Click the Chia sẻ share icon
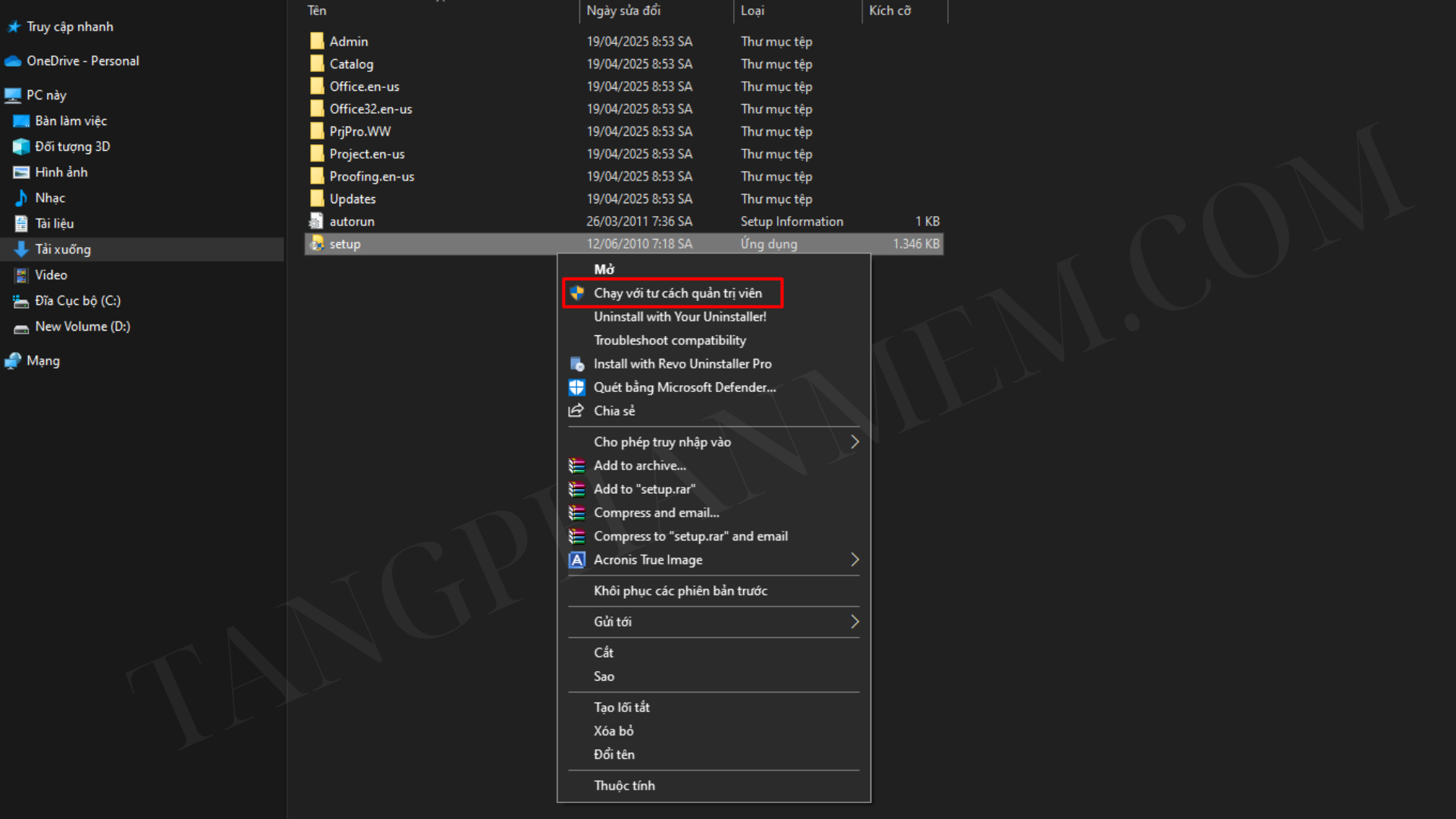 pyautogui.click(x=576, y=411)
